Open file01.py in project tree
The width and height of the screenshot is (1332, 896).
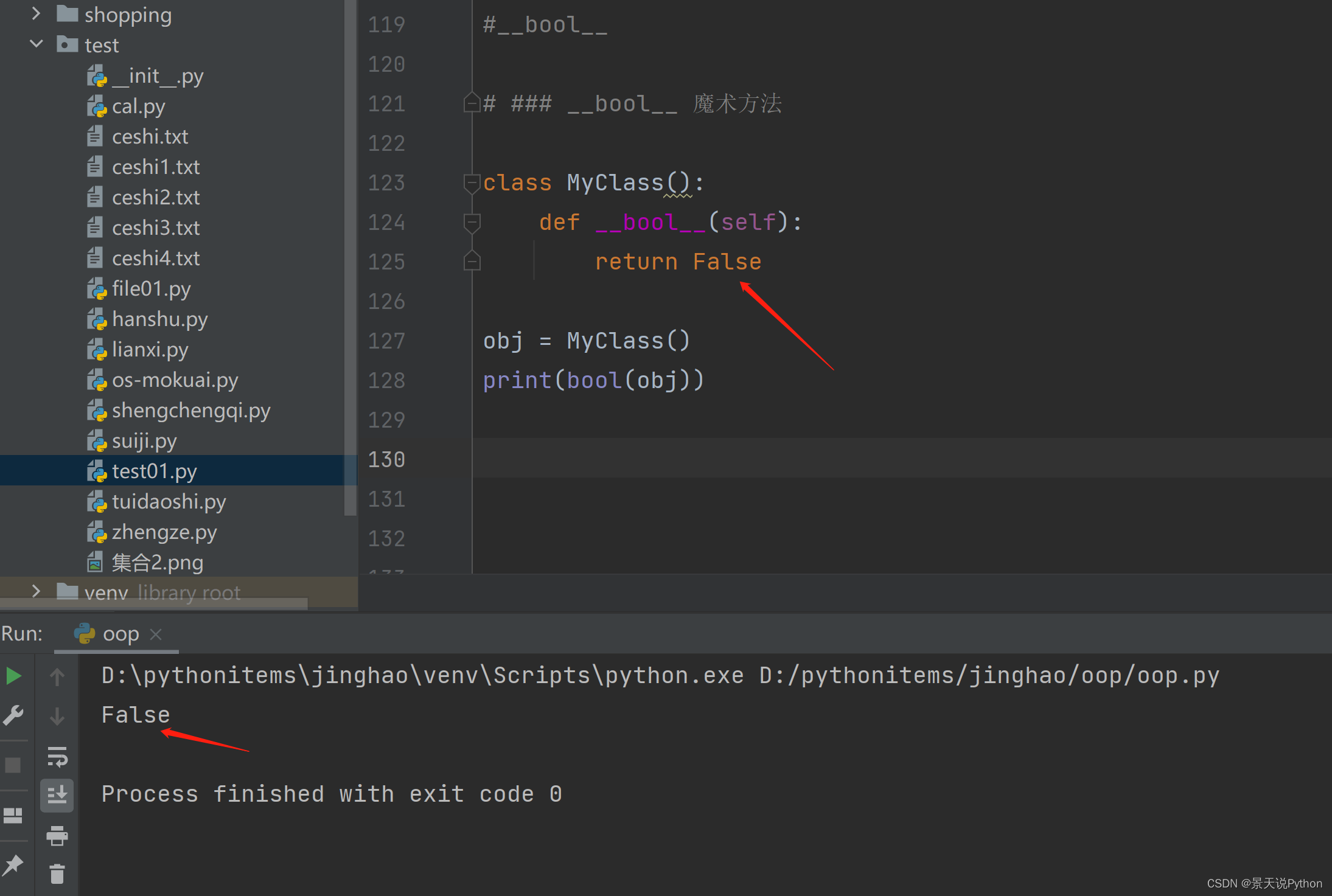[x=152, y=289]
